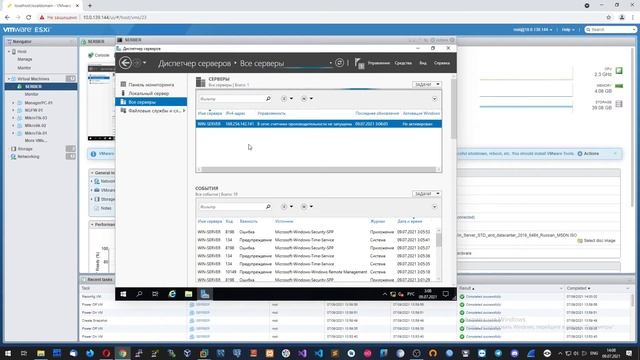Click the search magnifier in the servers filter

point(268,99)
